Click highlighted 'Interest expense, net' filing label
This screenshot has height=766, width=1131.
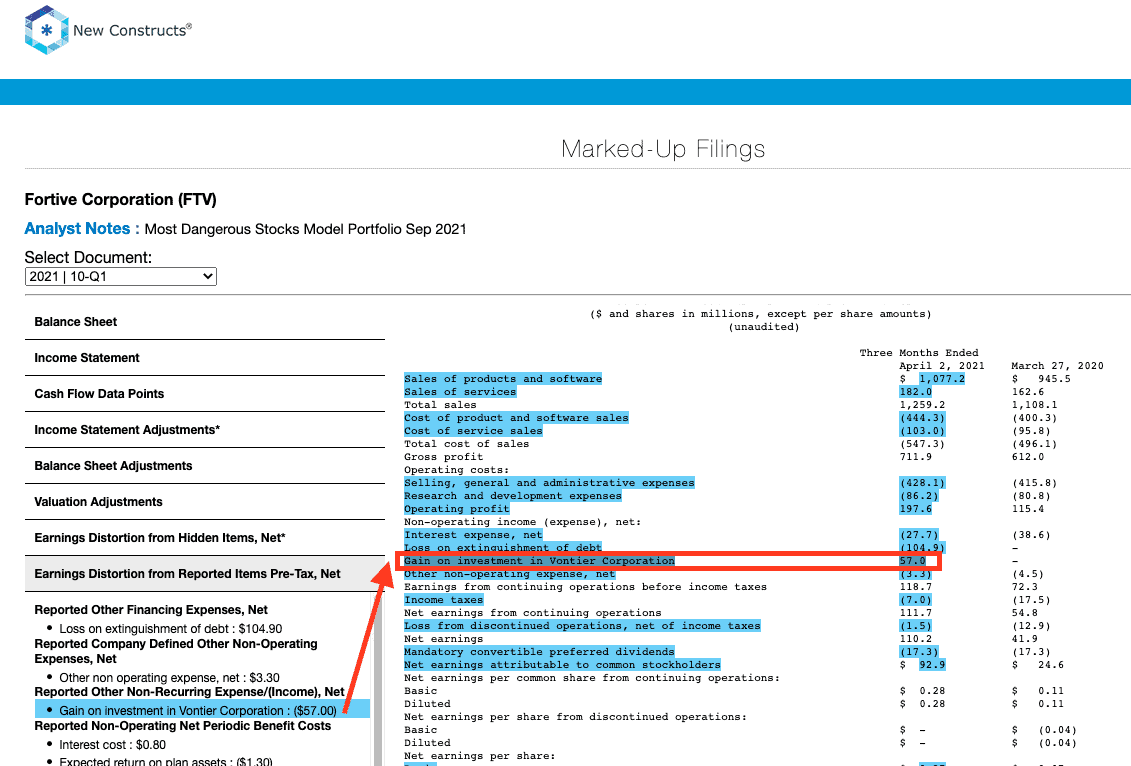click(x=473, y=534)
